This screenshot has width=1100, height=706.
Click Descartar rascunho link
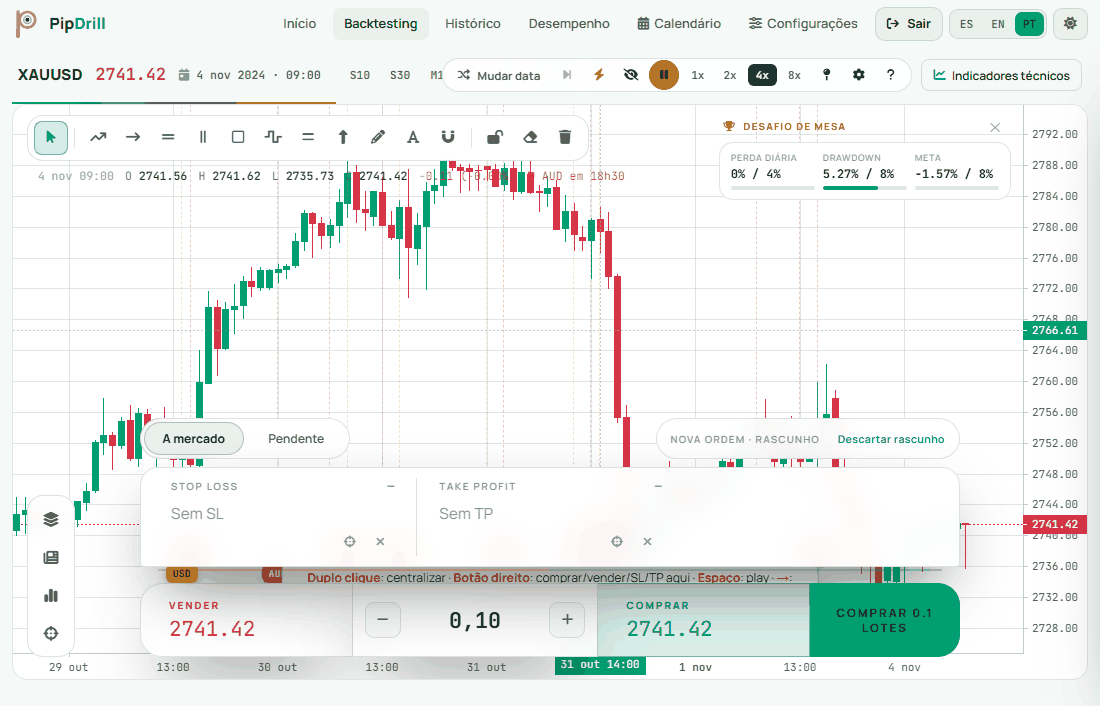point(891,439)
